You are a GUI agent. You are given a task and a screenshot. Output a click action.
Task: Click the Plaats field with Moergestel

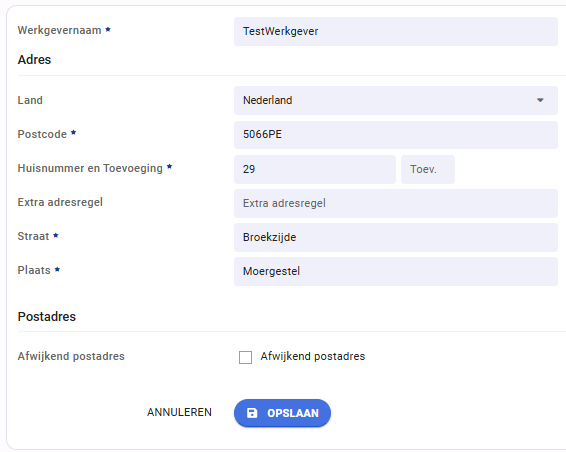pyautogui.click(x=396, y=271)
